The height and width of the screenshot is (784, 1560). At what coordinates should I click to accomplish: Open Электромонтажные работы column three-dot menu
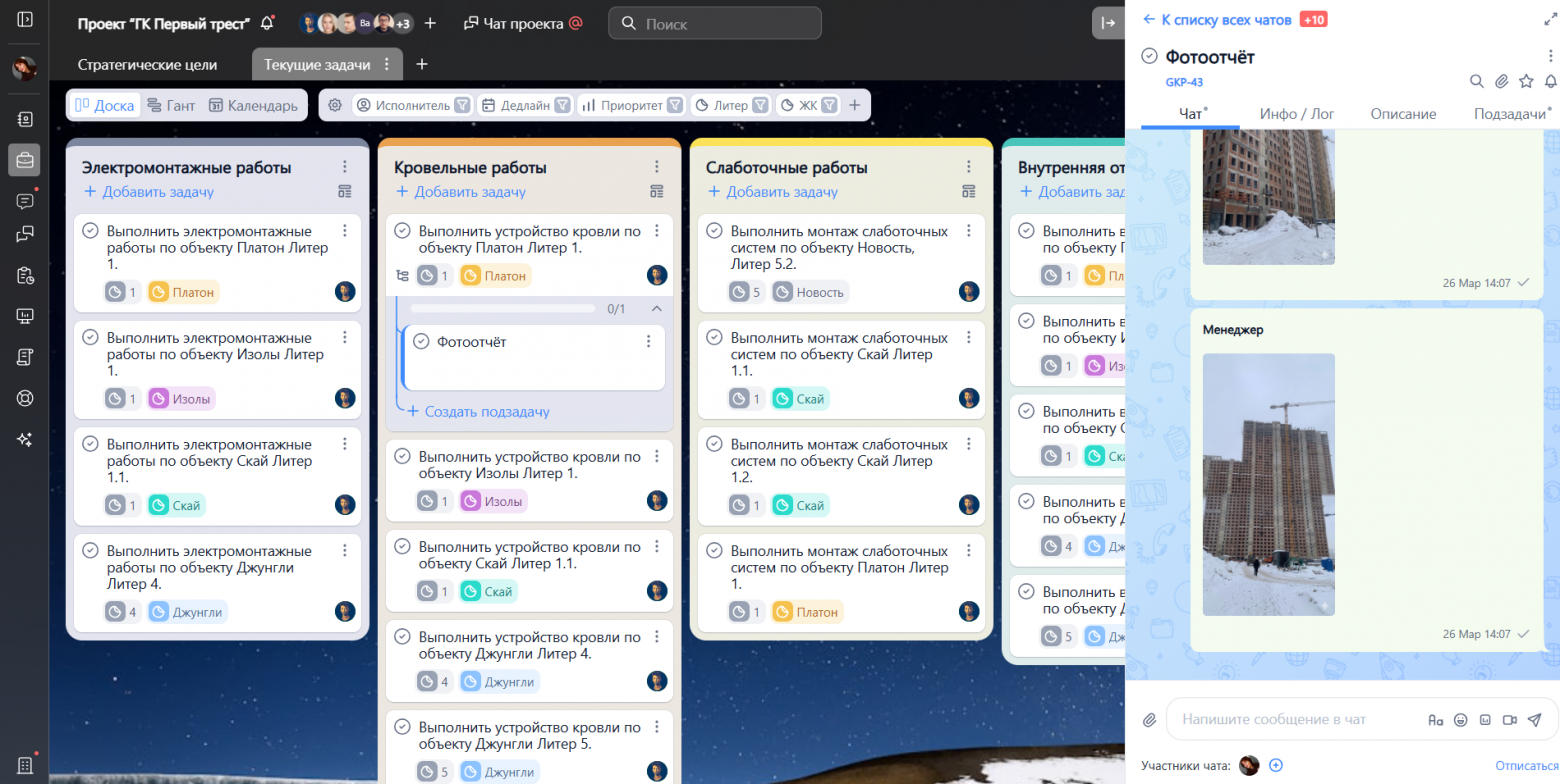345,167
